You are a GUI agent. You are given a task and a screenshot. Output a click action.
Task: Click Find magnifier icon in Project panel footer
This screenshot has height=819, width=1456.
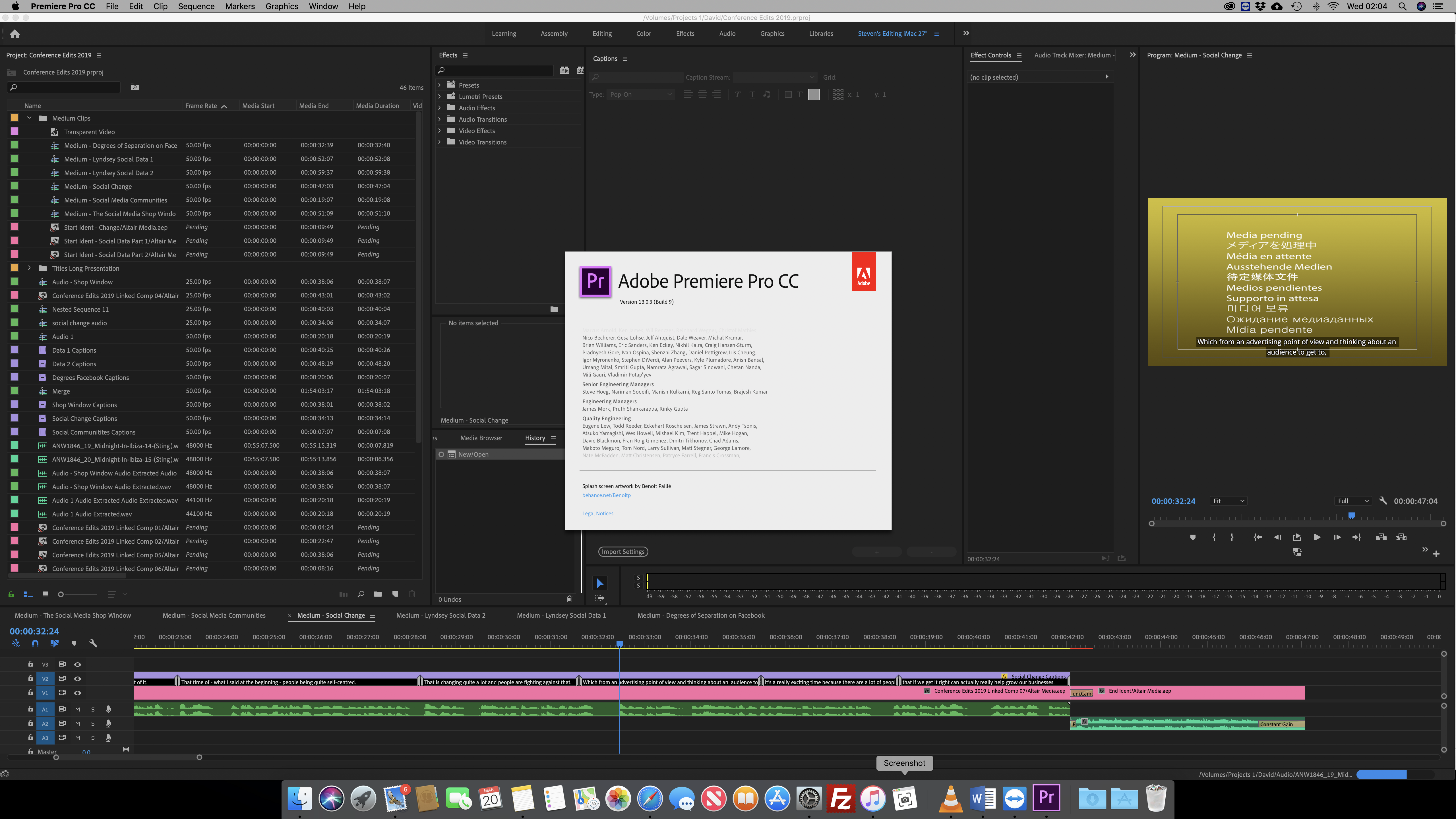pyautogui.click(x=361, y=594)
